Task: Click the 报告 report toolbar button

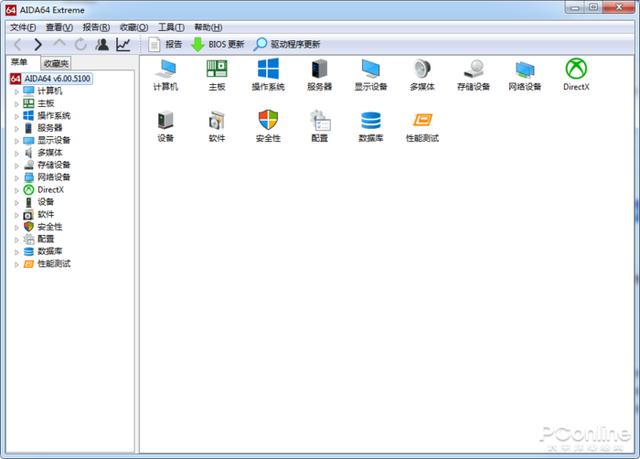Action: point(165,44)
